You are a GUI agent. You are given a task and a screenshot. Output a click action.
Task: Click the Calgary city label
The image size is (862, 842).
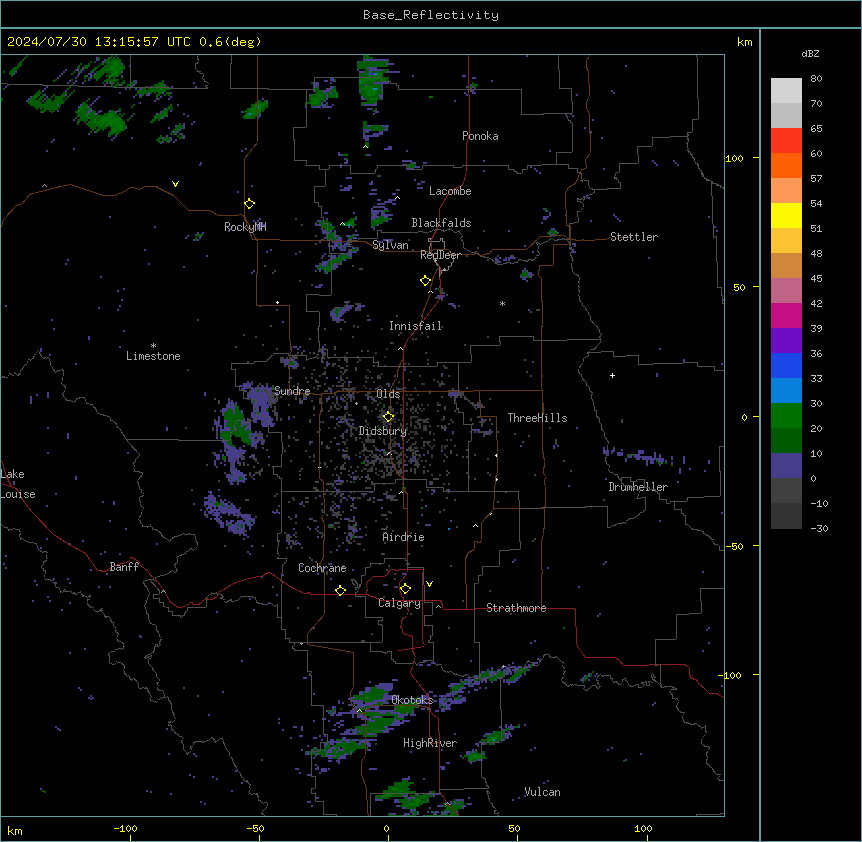click(399, 603)
